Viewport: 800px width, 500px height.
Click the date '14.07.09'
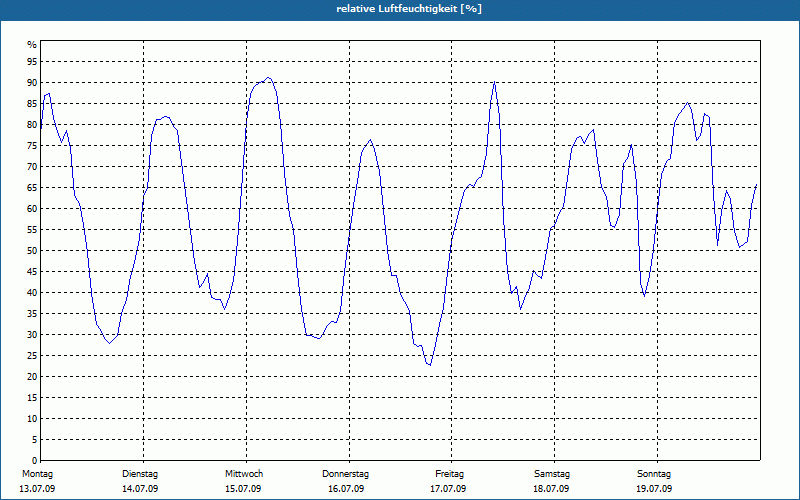140,489
